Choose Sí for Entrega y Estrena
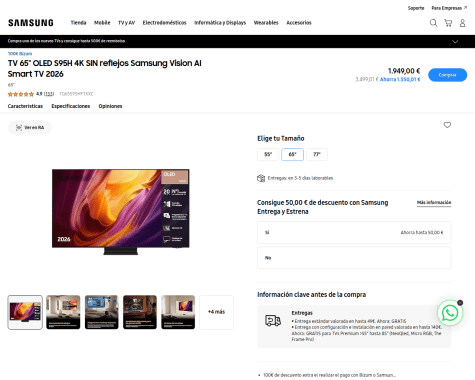475x380 pixels. (x=354, y=232)
